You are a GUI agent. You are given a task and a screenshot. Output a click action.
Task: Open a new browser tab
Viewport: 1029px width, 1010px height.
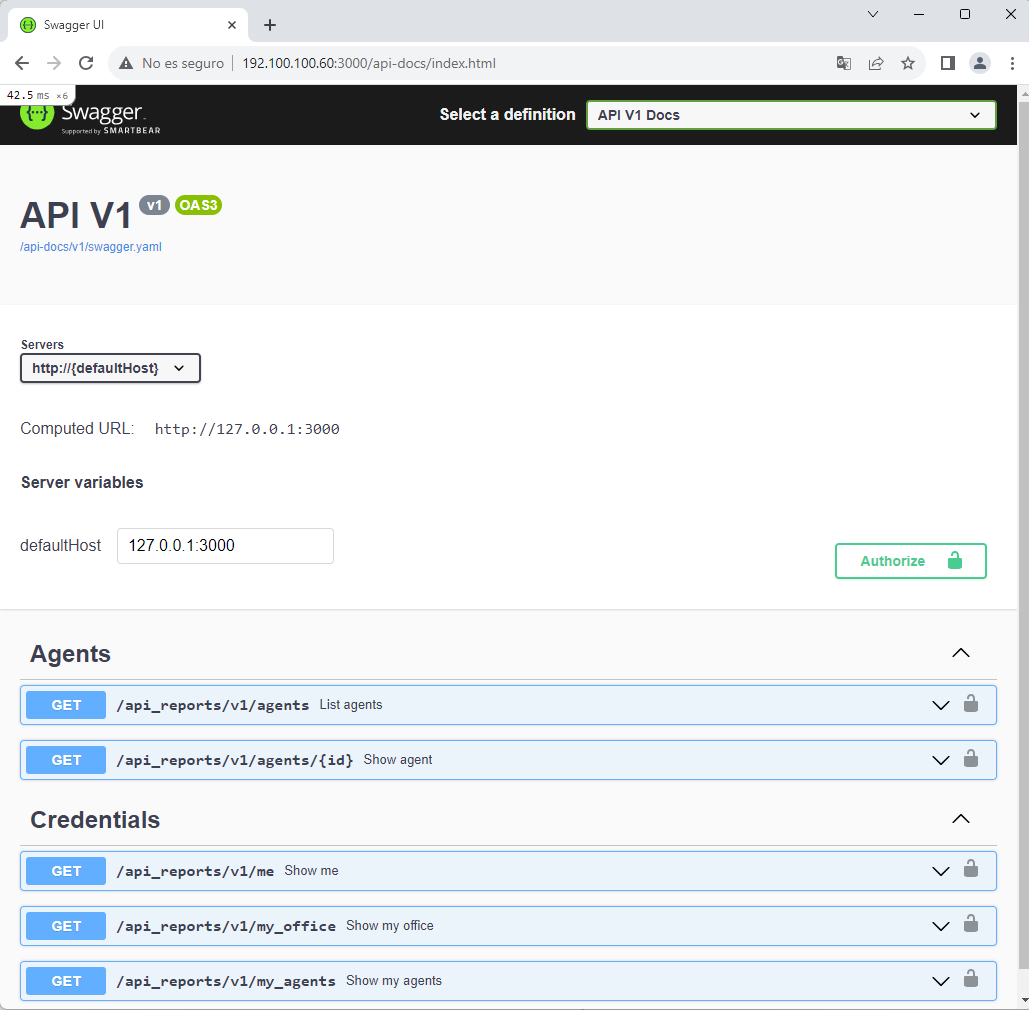270,25
